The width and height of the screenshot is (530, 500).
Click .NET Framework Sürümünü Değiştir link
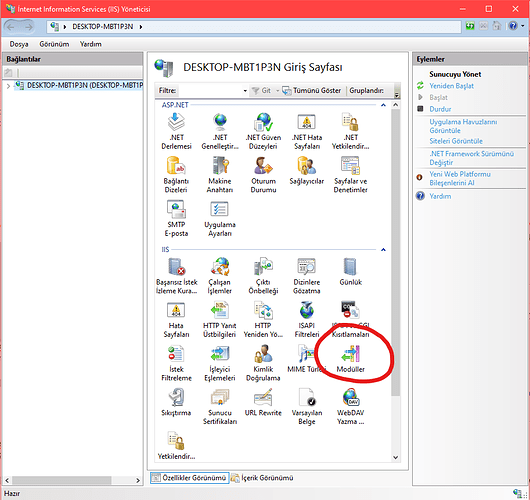click(x=471, y=158)
